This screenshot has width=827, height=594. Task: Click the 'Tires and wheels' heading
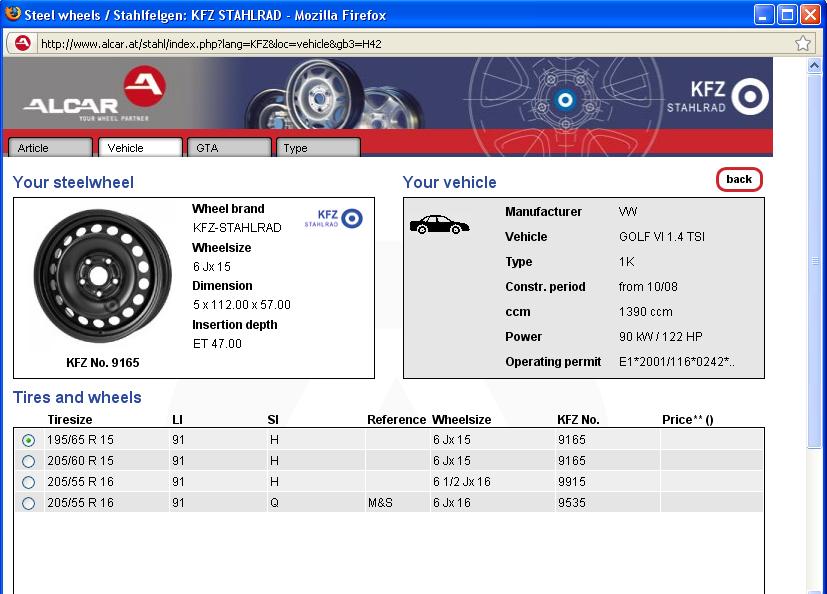[x=77, y=397]
